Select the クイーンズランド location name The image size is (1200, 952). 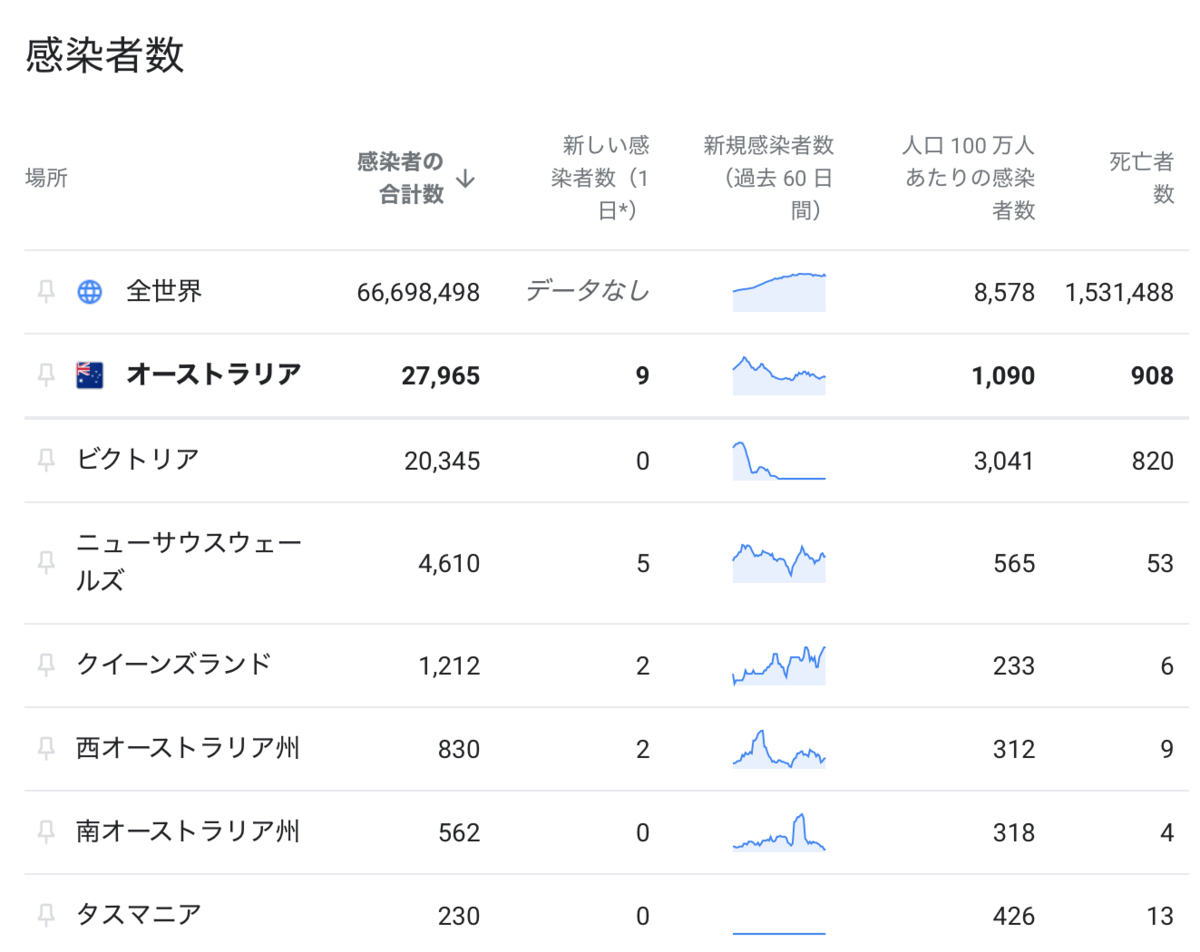pyautogui.click(x=174, y=665)
